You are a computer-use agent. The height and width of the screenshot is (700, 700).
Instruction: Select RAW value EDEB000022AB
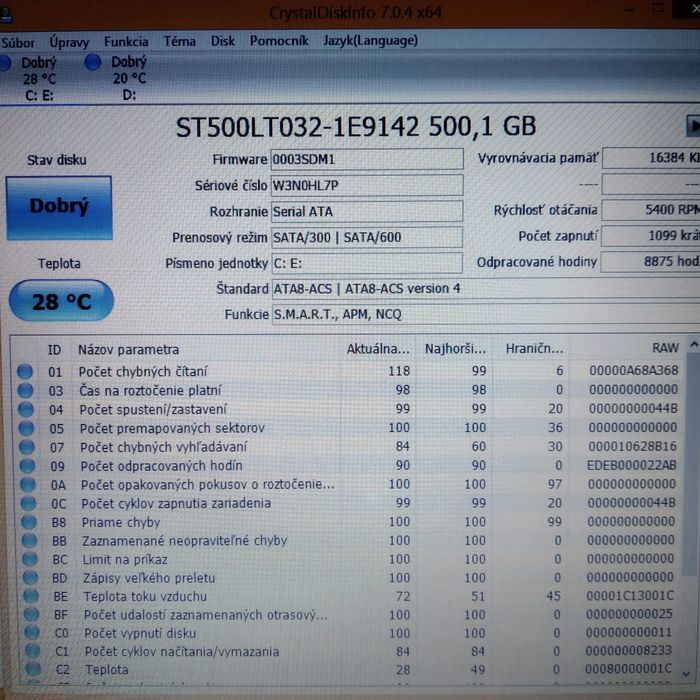632,465
